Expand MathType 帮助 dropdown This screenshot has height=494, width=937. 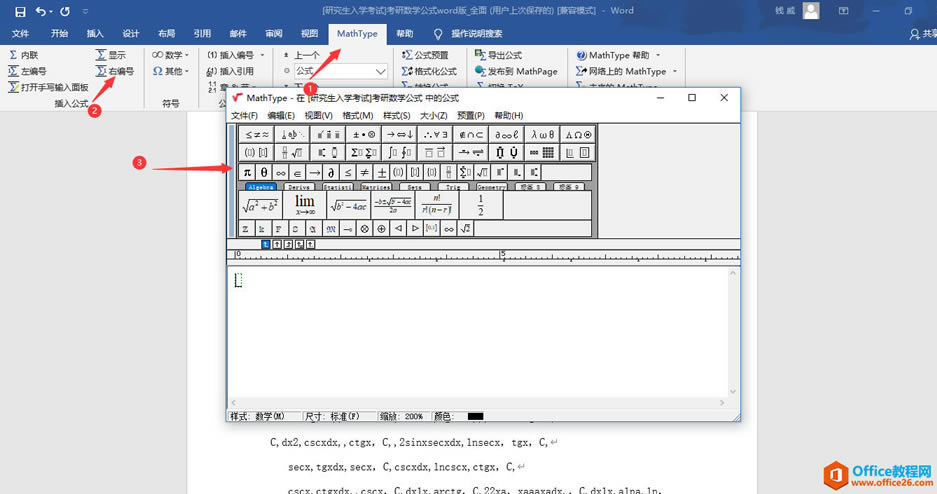point(658,55)
